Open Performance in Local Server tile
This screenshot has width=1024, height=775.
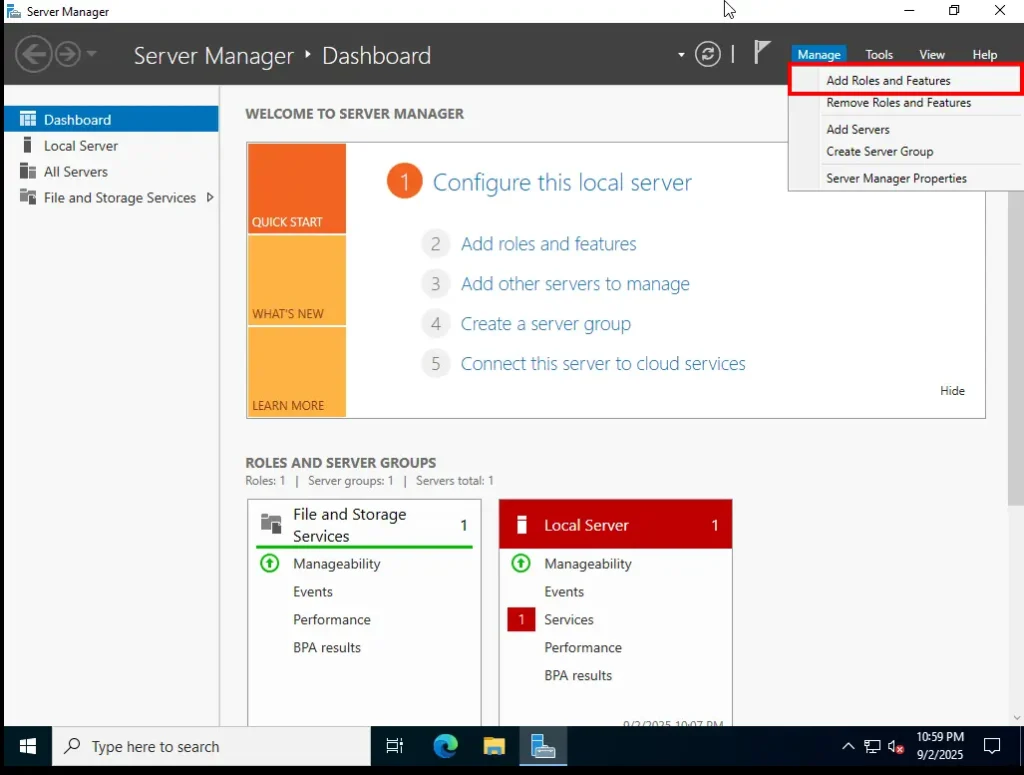click(583, 648)
